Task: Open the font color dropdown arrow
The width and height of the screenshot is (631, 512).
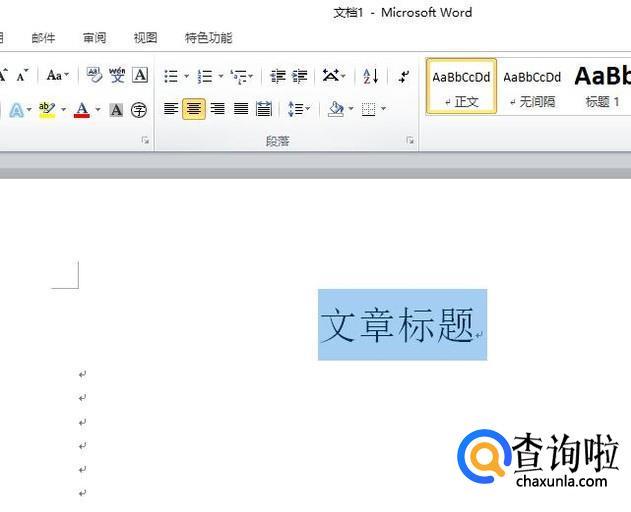Action: [x=97, y=109]
